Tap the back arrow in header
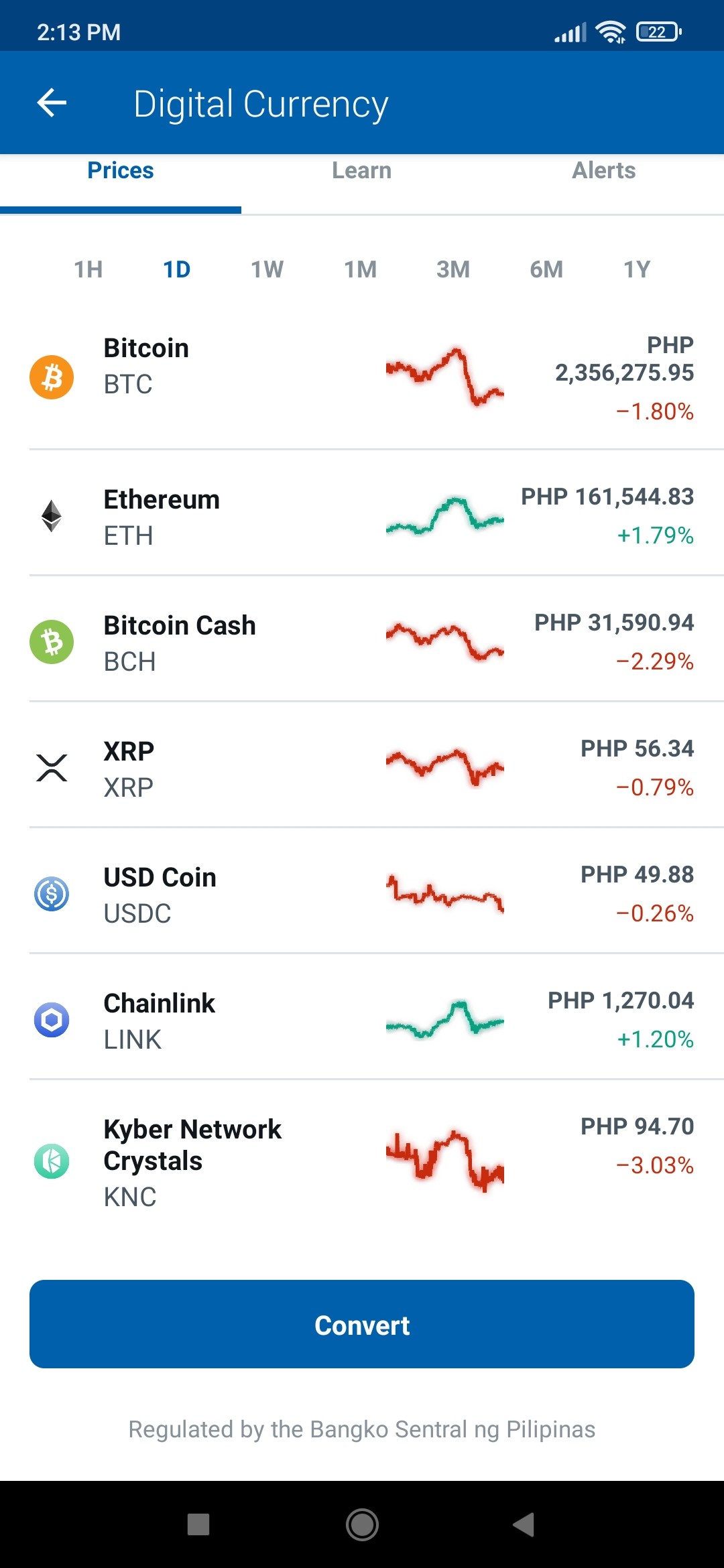 [x=52, y=103]
